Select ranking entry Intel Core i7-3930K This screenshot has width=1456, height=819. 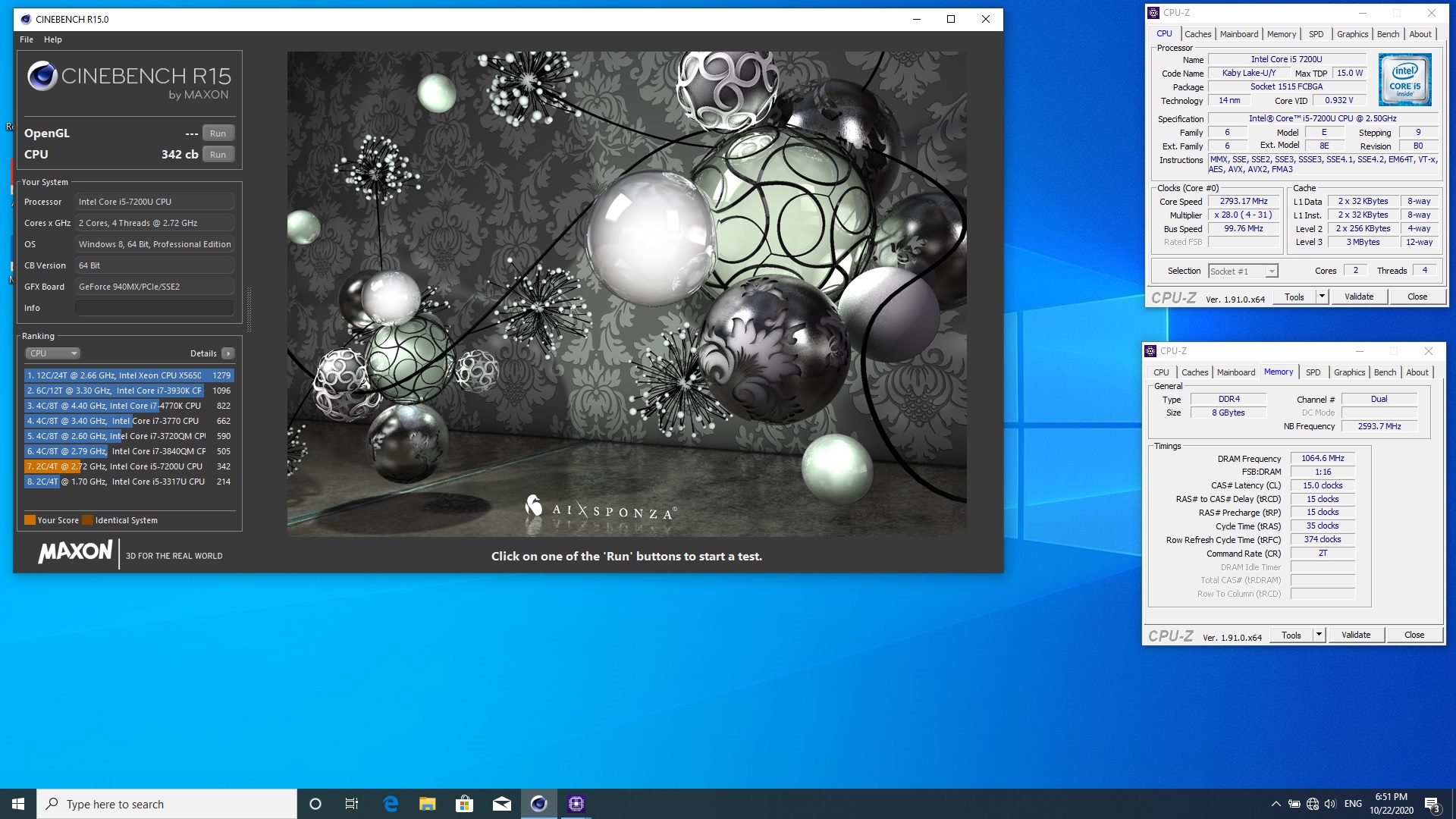(x=129, y=391)
